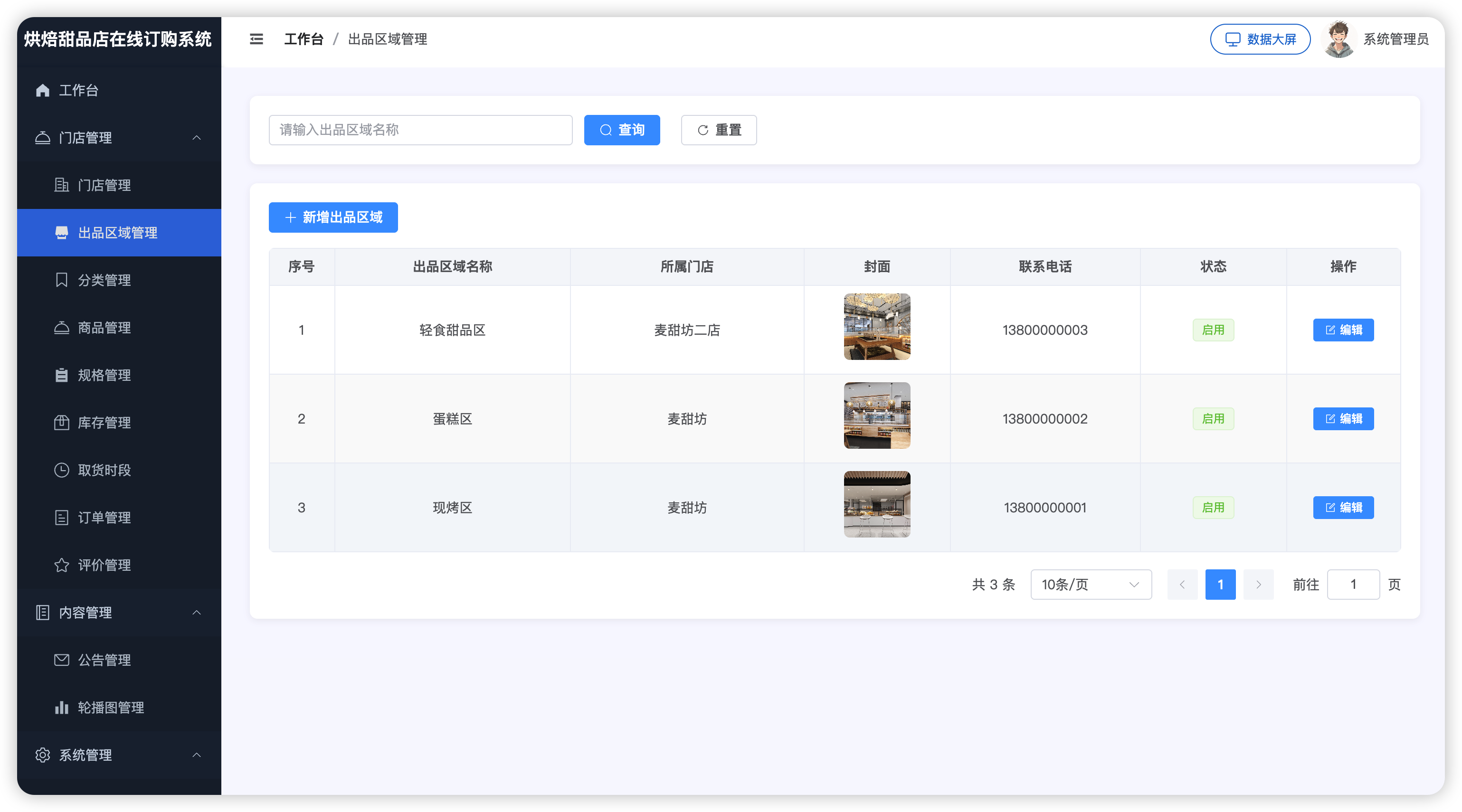Click the 麦甜坊二店 store cell

[x=687, y=330]
